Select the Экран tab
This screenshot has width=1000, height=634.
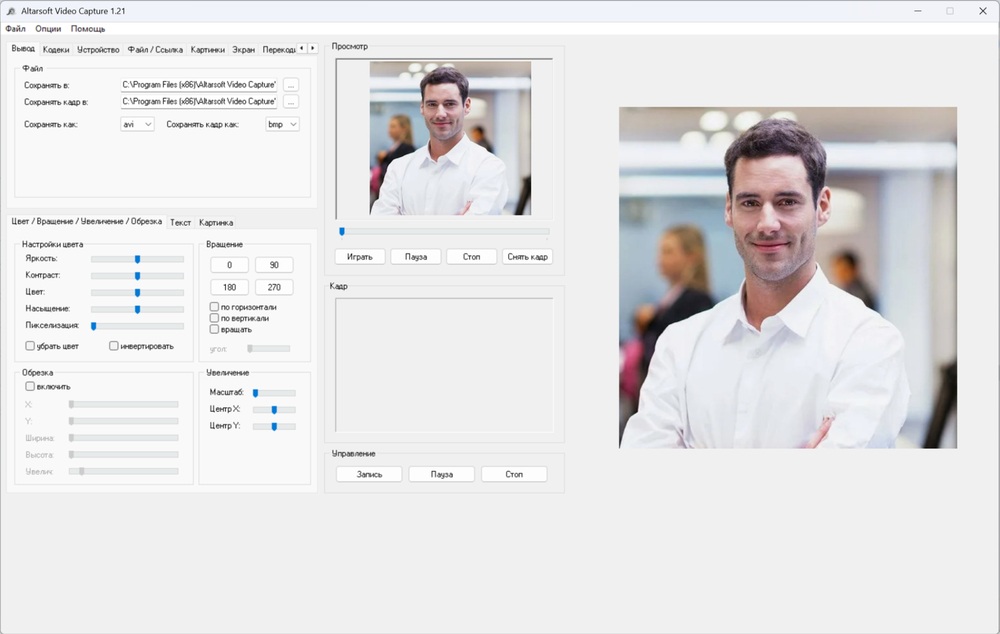point(243,50)
